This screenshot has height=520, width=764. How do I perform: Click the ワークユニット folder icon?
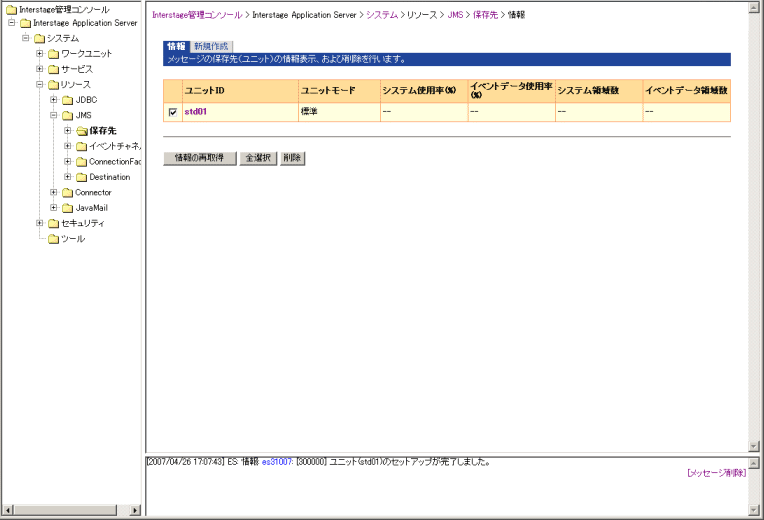tap(54, 54)
